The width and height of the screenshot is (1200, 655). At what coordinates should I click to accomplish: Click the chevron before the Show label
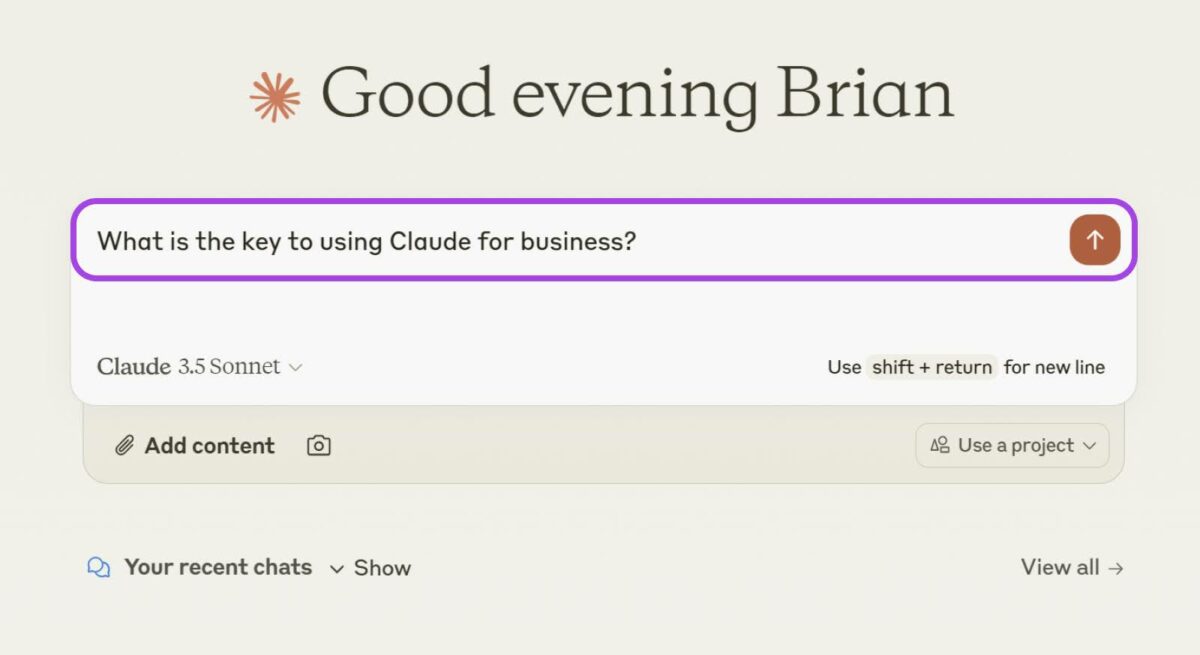click(x=337, y=569)
